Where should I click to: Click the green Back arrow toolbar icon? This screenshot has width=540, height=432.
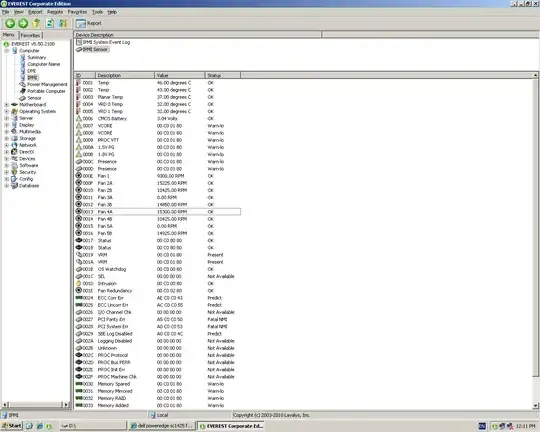[x=10, y=23]
